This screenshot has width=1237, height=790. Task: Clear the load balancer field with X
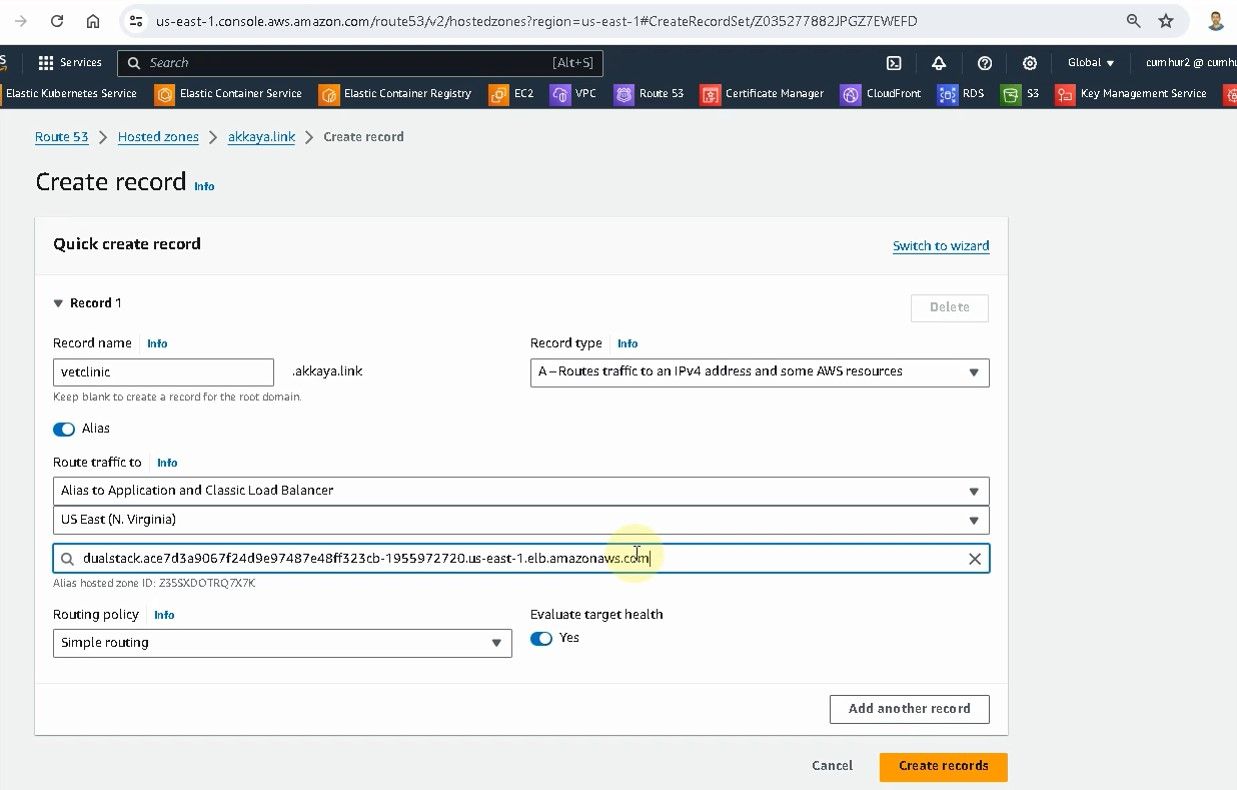[x=974, y=559]
